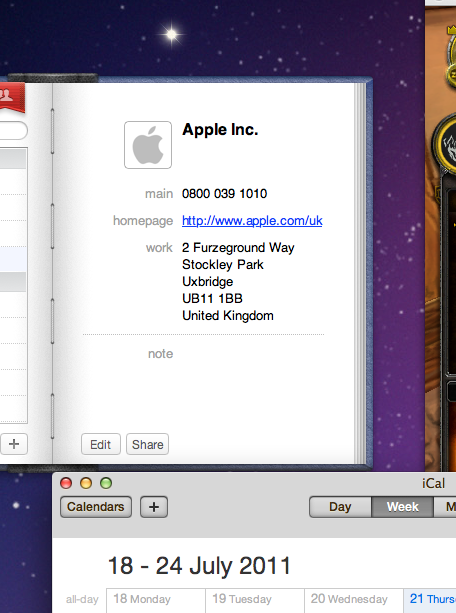Click the Edit button in Address Book
This screenshot has width=456, height=613.
[101, 444]
